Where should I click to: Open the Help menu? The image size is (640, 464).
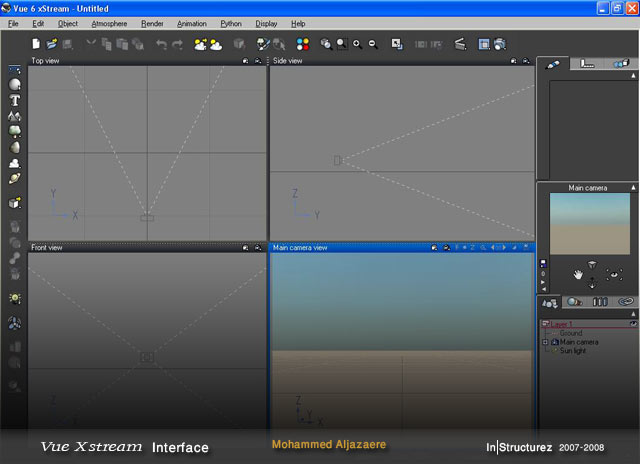(298, 24)
